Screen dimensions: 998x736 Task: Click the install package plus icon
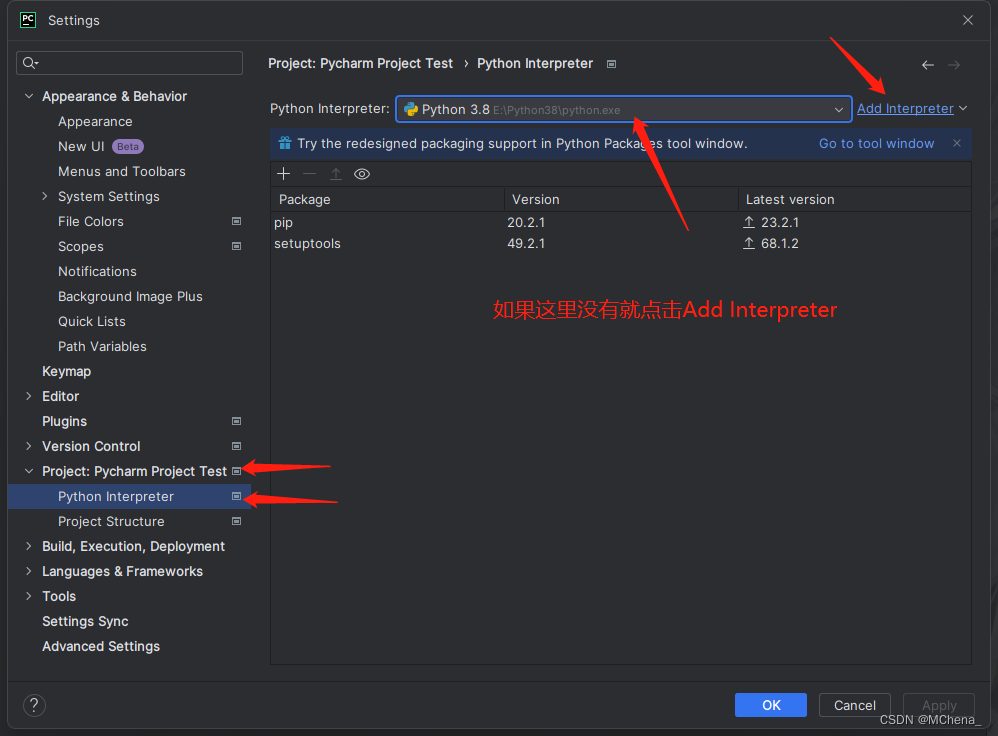click(284, 174)
